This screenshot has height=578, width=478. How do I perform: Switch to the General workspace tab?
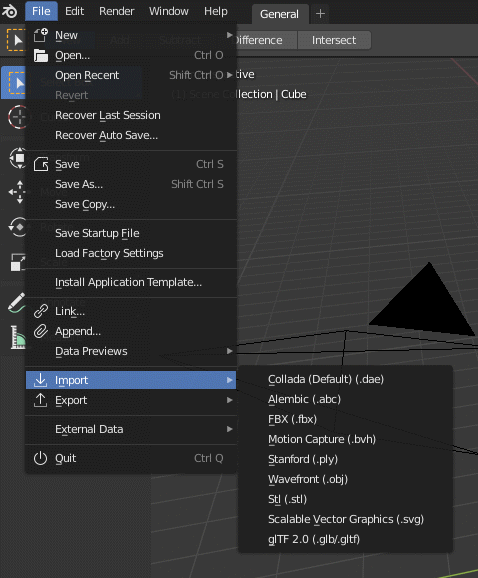pyautogui.click(x=279, y=14)
